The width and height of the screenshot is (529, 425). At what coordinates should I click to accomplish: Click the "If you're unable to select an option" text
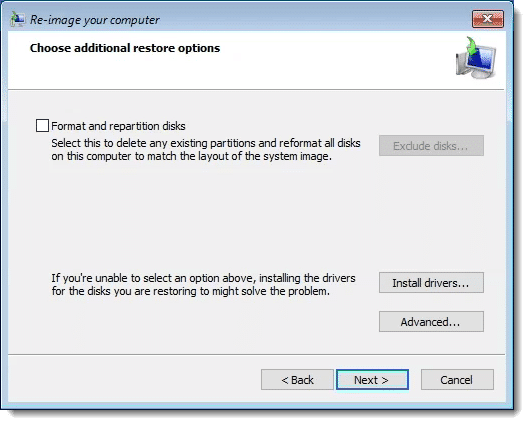[x=203, y=278]
